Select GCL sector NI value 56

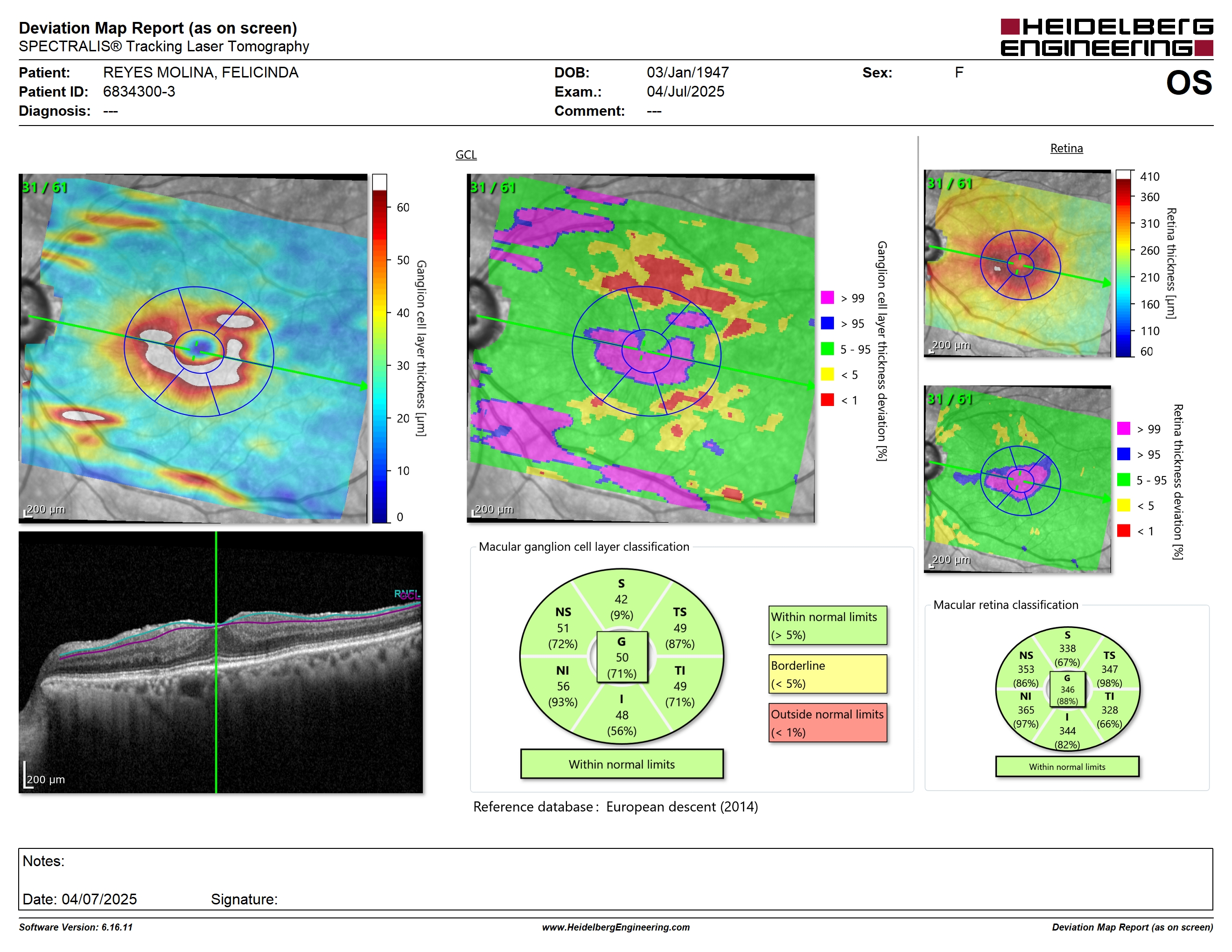click(x=563, y=686)
